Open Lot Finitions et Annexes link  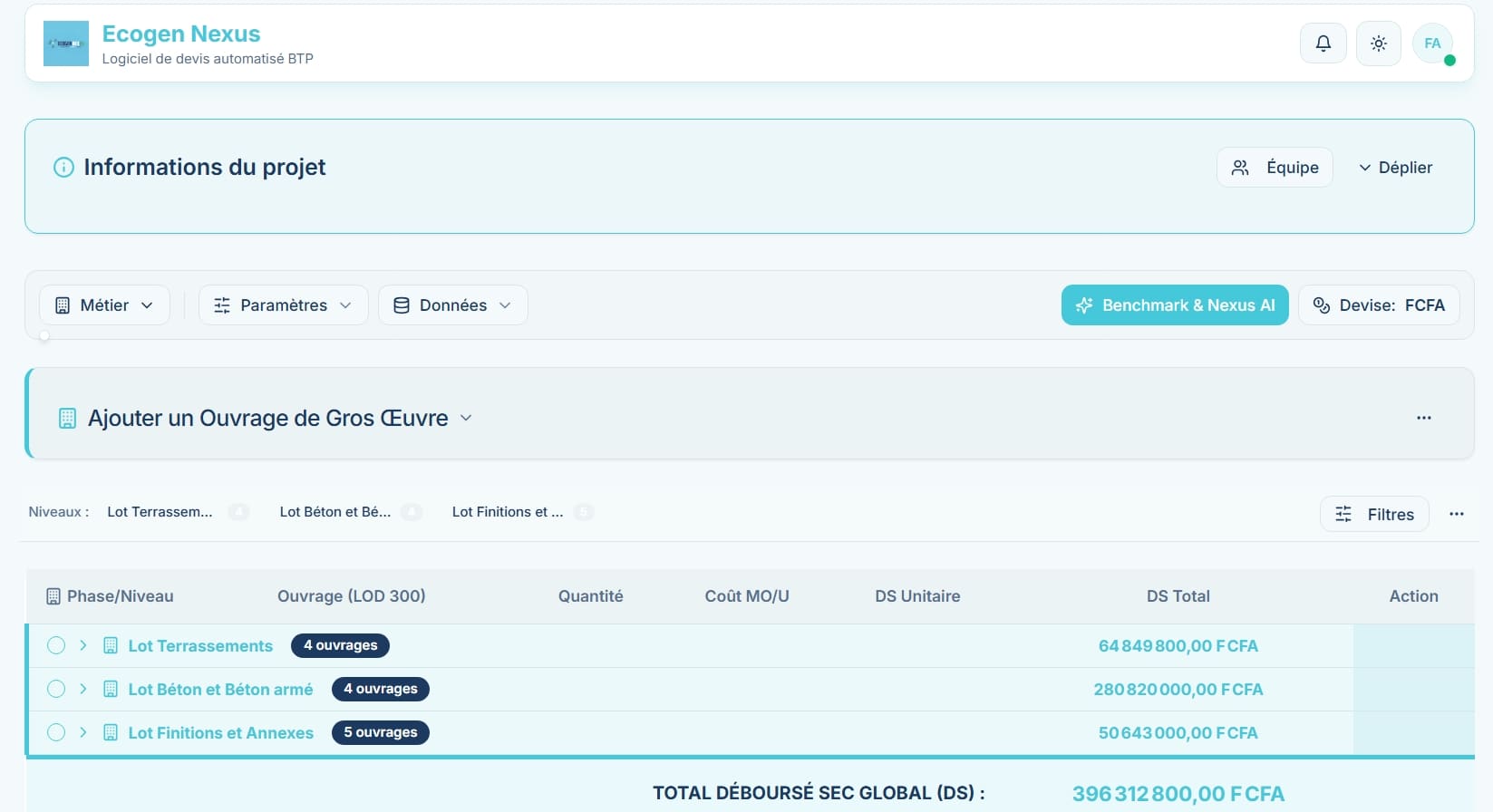[221, 733]
